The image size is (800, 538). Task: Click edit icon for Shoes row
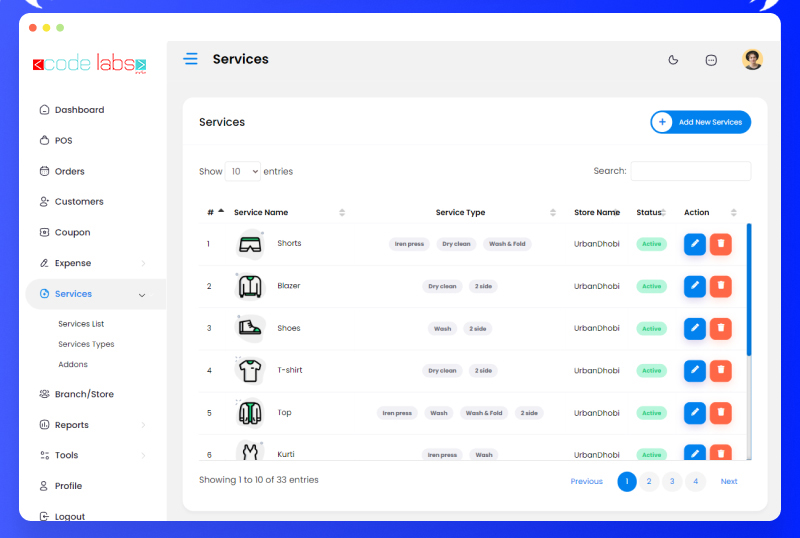pyautogui.click(x=695, y=328)
